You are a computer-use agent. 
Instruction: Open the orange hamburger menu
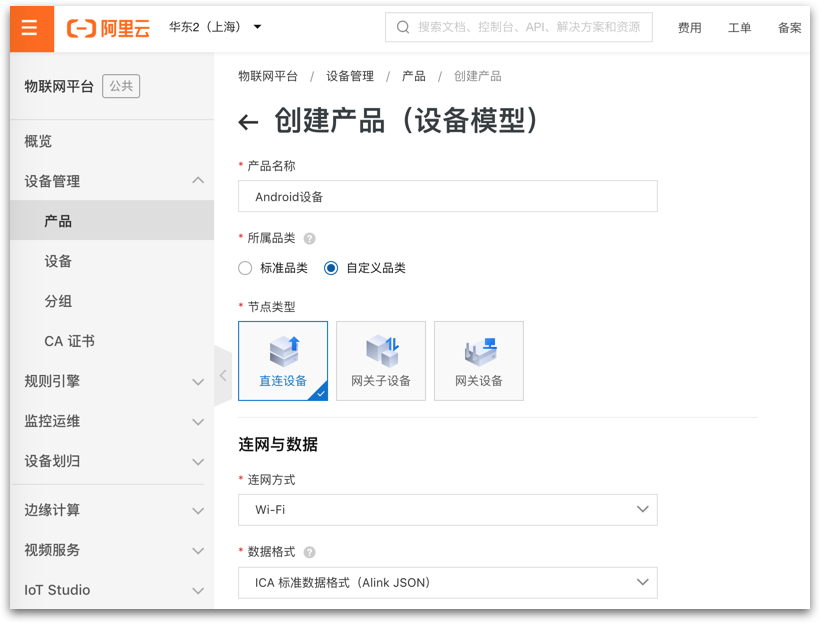point(31,28)
